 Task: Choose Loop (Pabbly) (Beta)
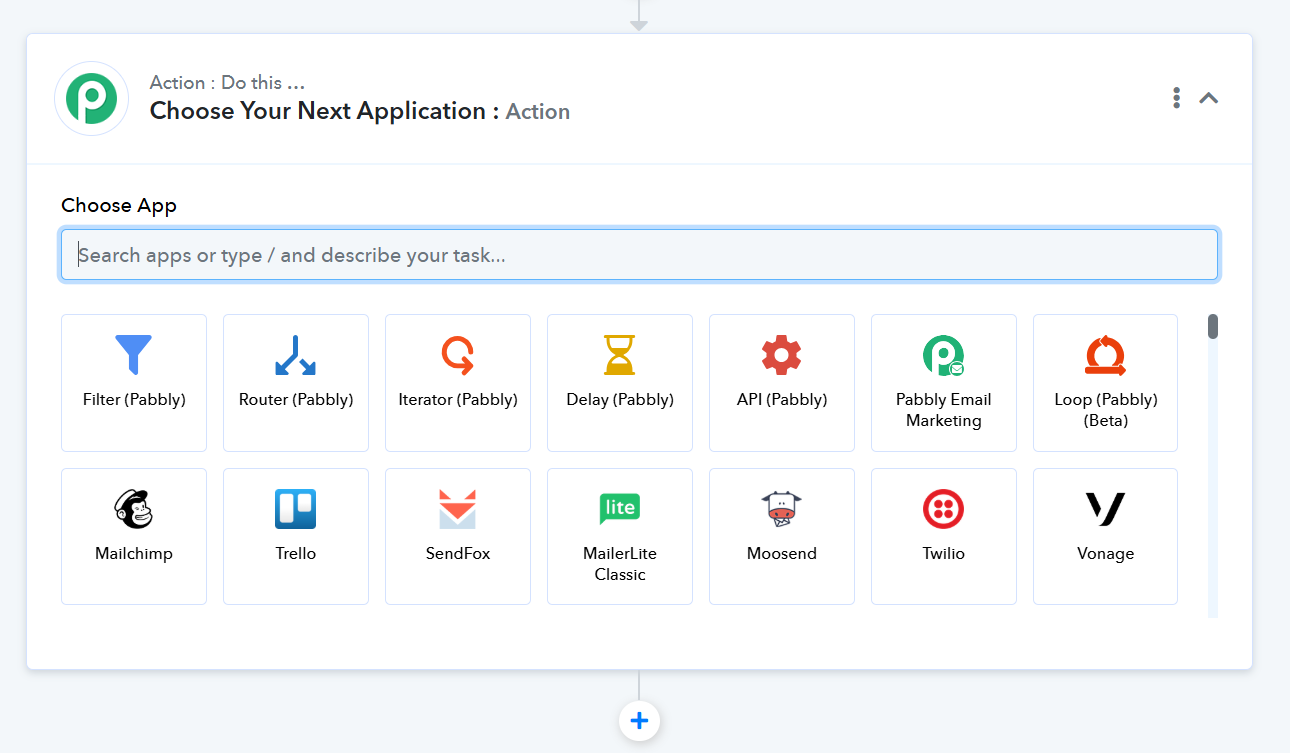(1105, 383)
